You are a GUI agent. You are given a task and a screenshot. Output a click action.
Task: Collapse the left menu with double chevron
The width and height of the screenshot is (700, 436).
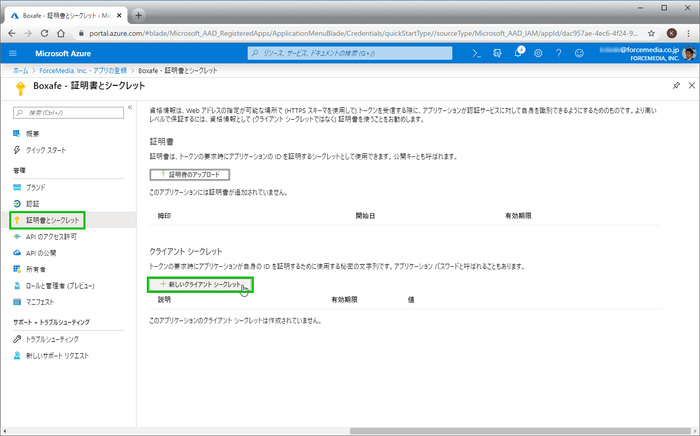(130, 107)
